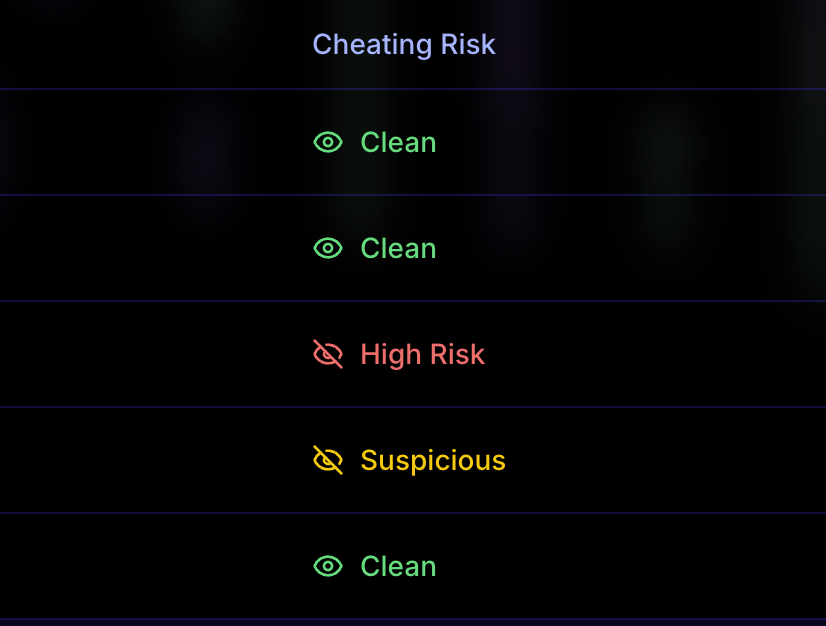Click the Suspicious status label
The image size is (826, 626).
pyautogui.click(x=433, y=460)
